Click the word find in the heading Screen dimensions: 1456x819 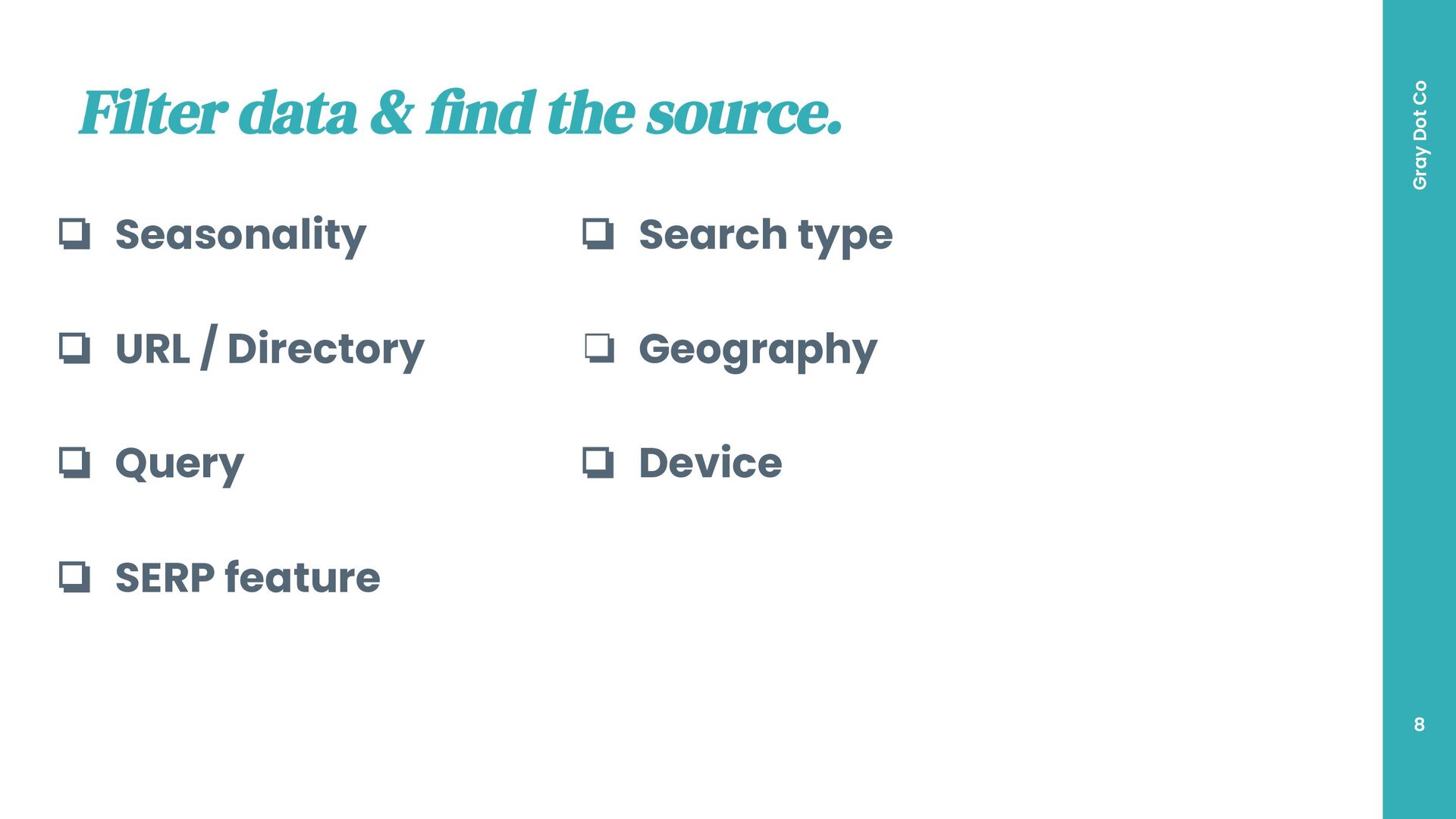click(x=482, y=114)
